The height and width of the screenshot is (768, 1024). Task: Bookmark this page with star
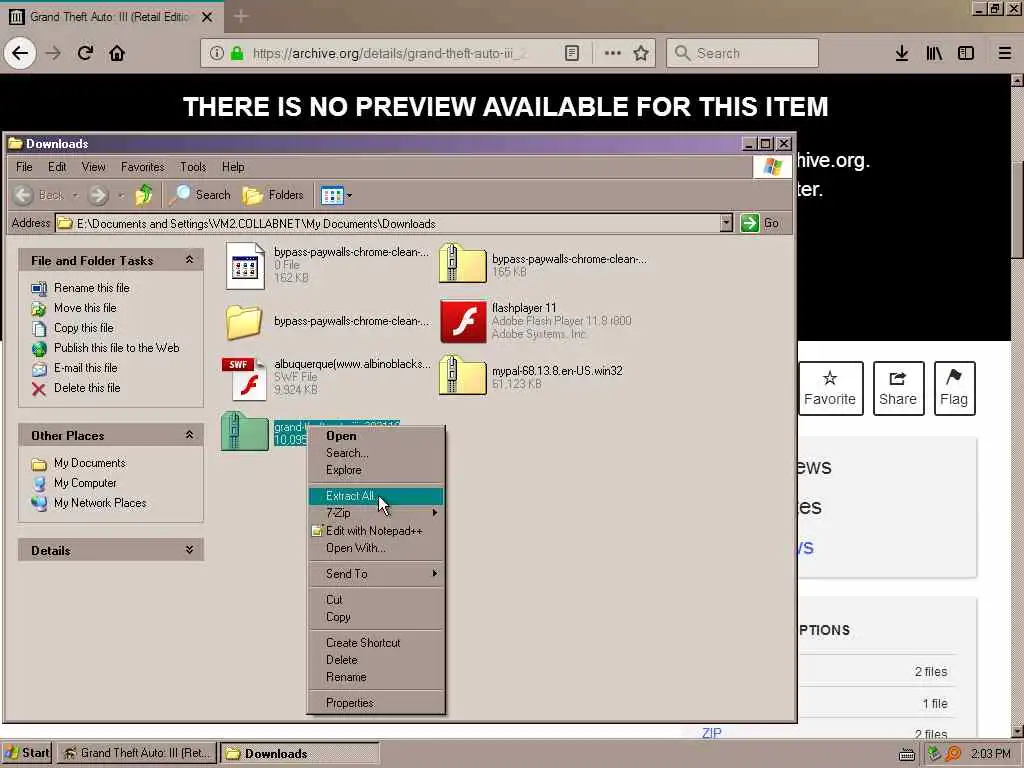tap(641, 53)
